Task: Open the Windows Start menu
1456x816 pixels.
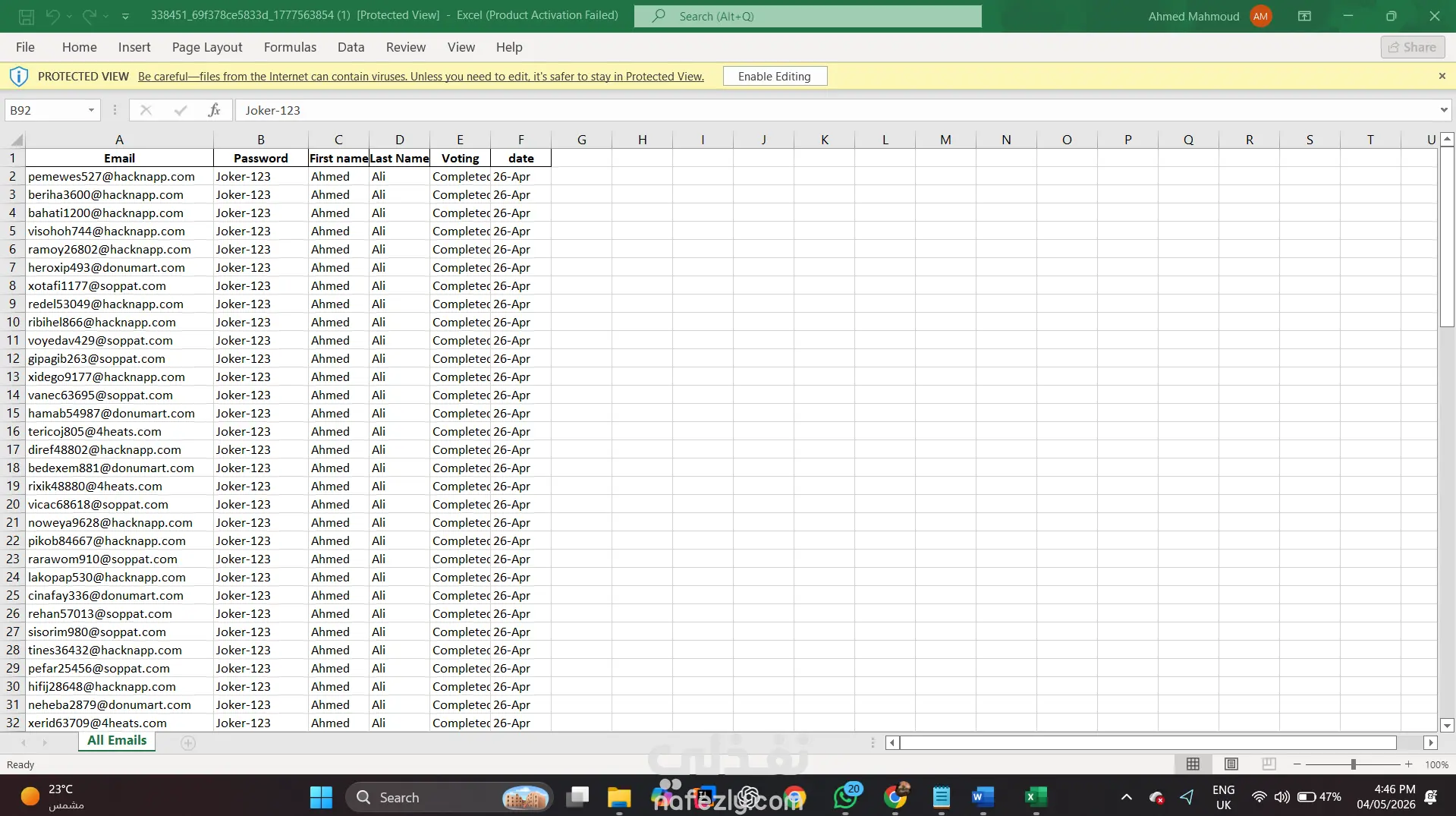Action: pos(321,797)
